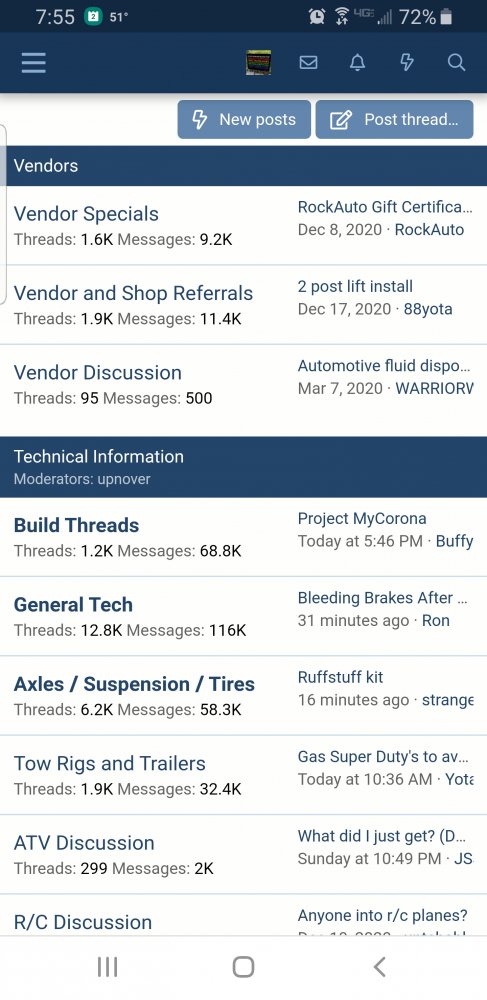Open the bell notifications icon

click(x=358, y=62)
